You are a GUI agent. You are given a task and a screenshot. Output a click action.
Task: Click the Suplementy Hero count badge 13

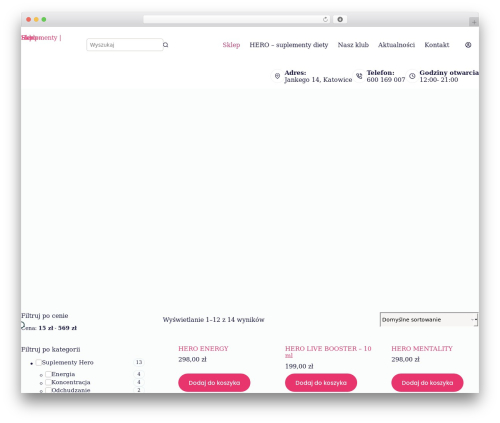point(139,362)
